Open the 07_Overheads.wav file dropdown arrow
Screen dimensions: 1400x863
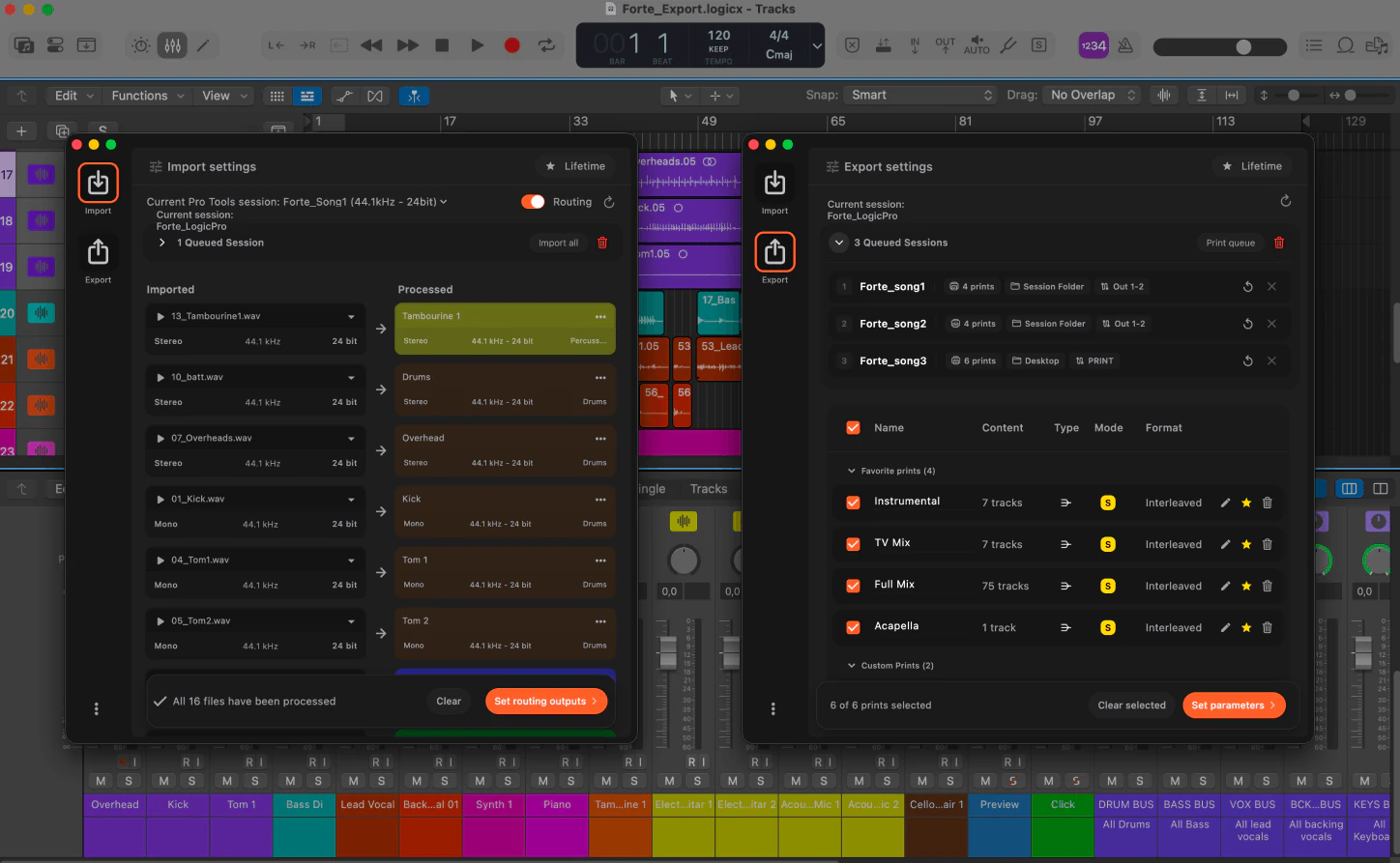pos(351,439)
